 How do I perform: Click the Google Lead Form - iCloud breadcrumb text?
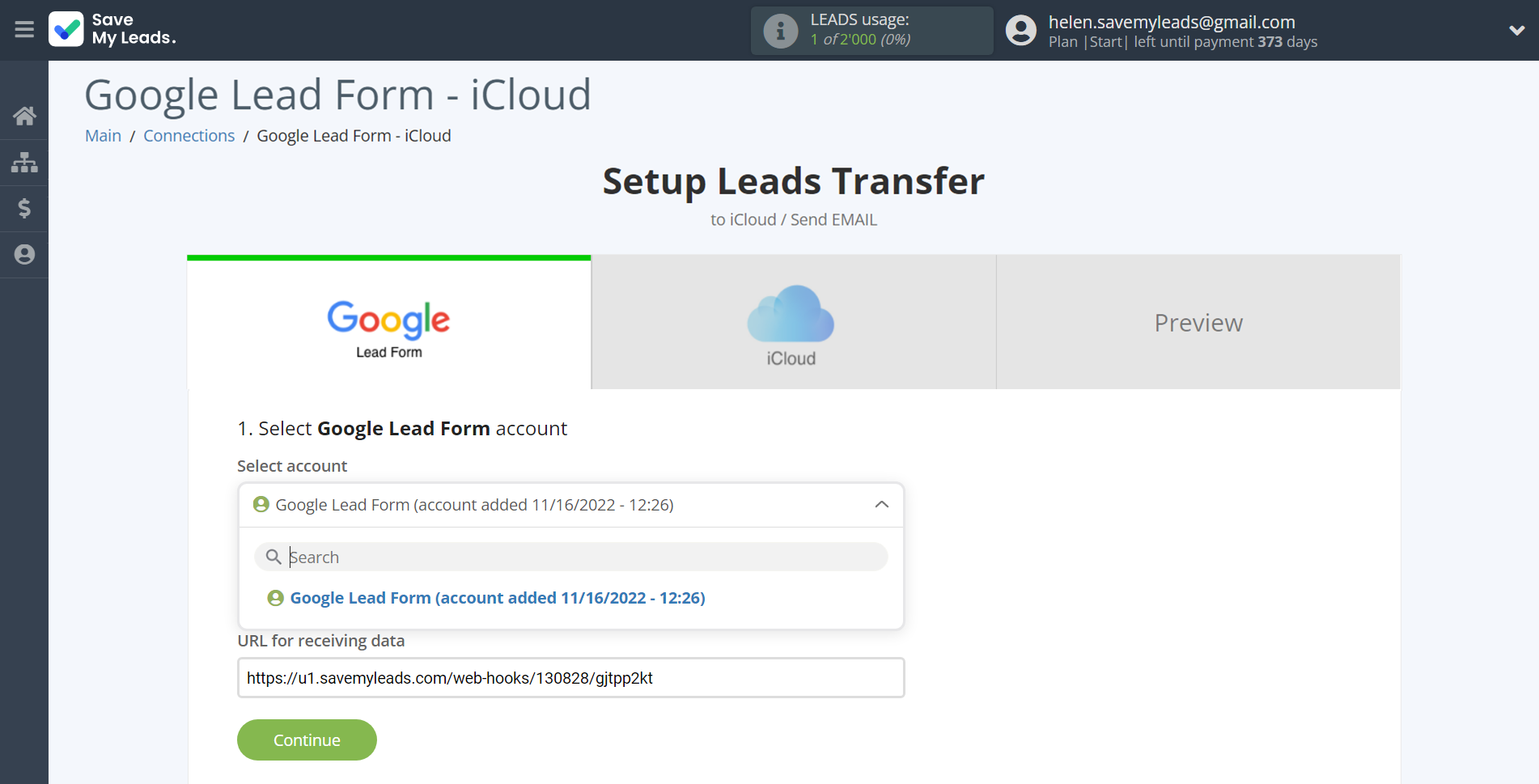point(354,136)
